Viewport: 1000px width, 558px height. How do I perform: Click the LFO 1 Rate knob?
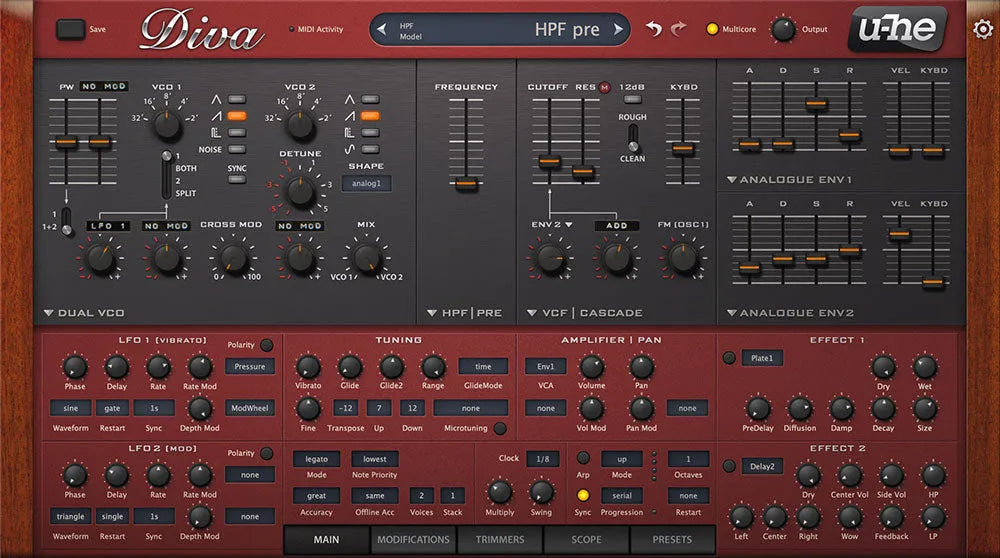pyautogui.click(x=158, y=367)
